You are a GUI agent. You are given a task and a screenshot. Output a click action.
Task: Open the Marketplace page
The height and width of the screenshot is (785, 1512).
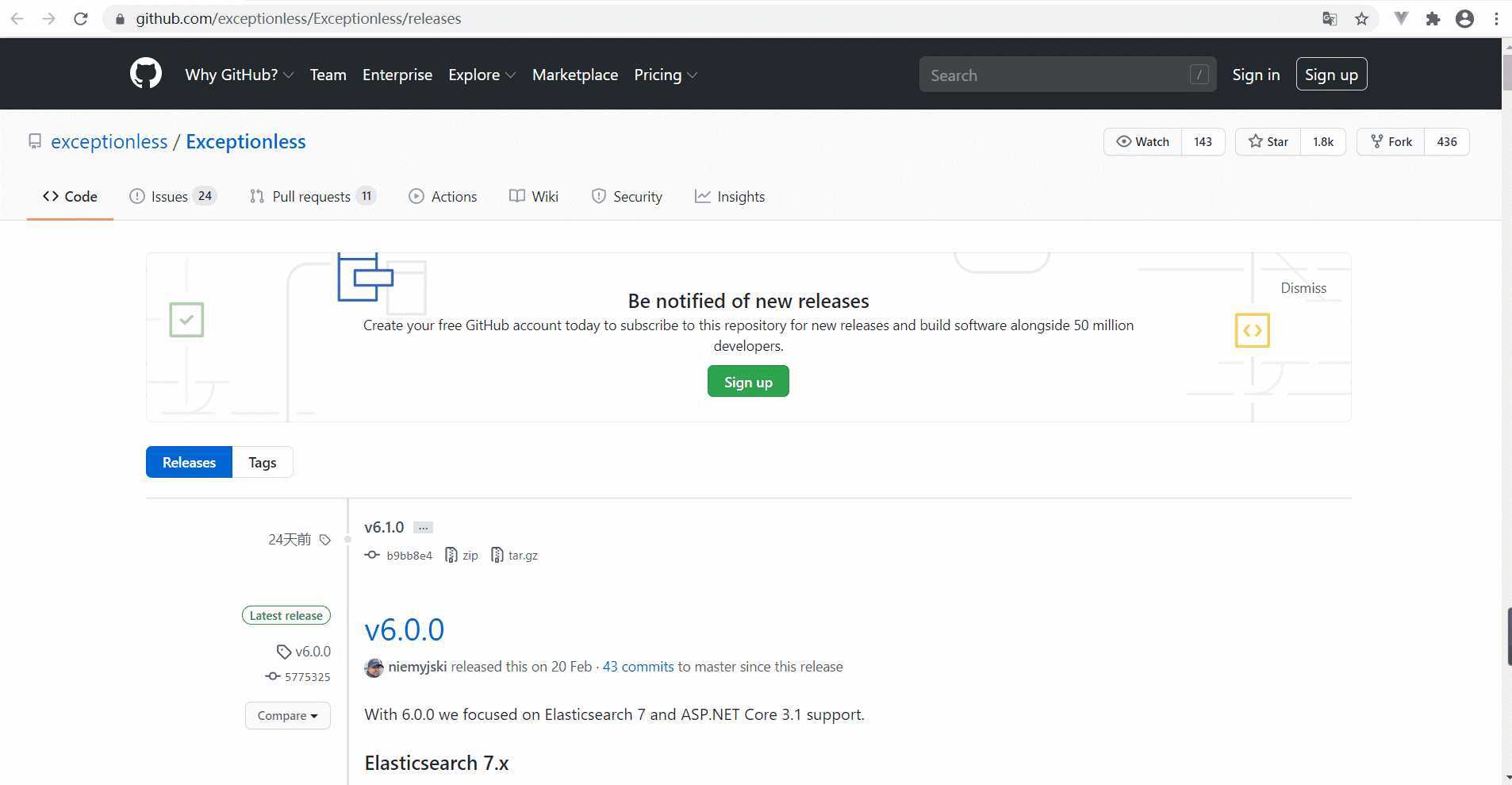pyautogui.click(x=575, y=75)
